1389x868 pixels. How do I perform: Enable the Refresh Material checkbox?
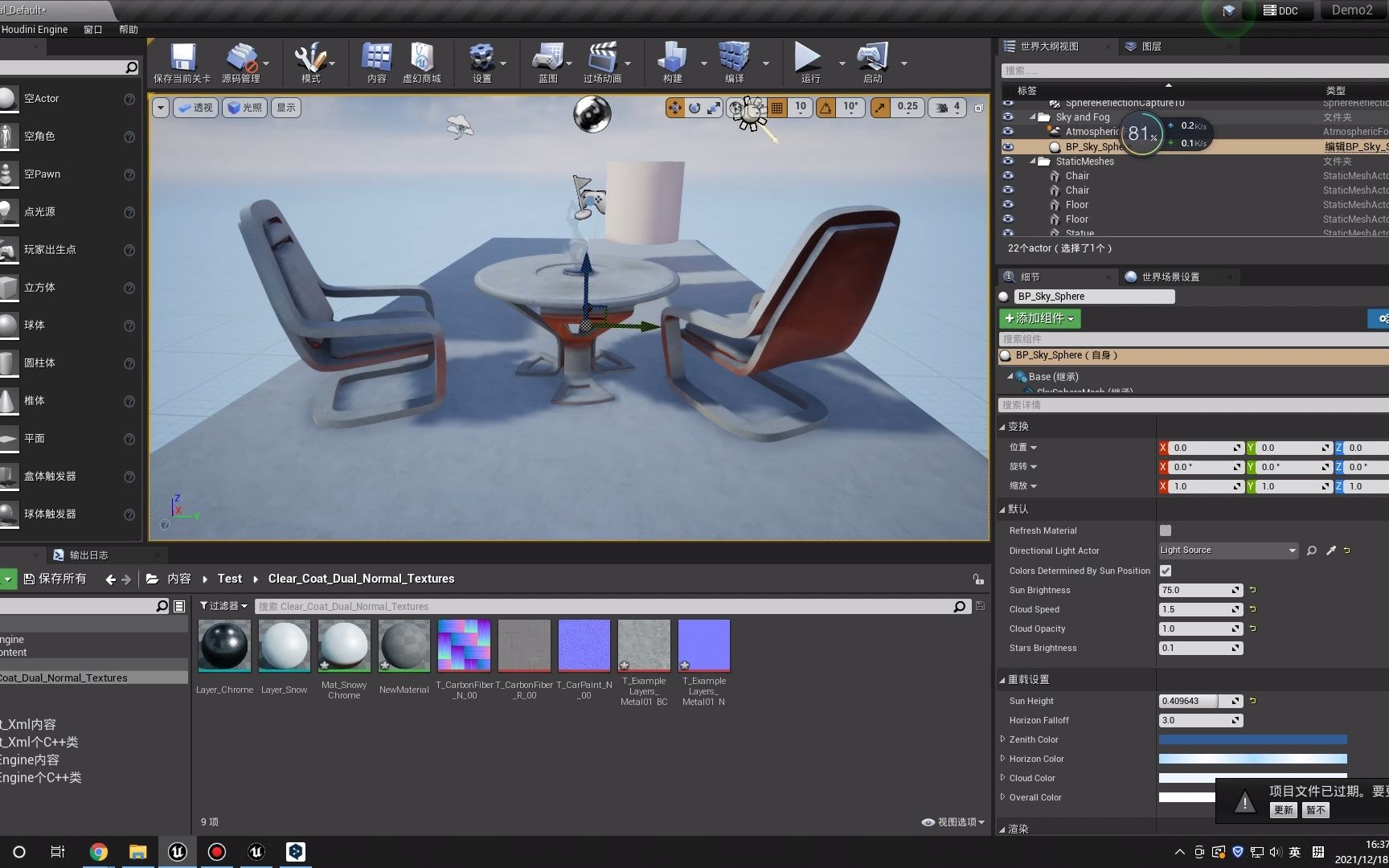point(1165,530)
